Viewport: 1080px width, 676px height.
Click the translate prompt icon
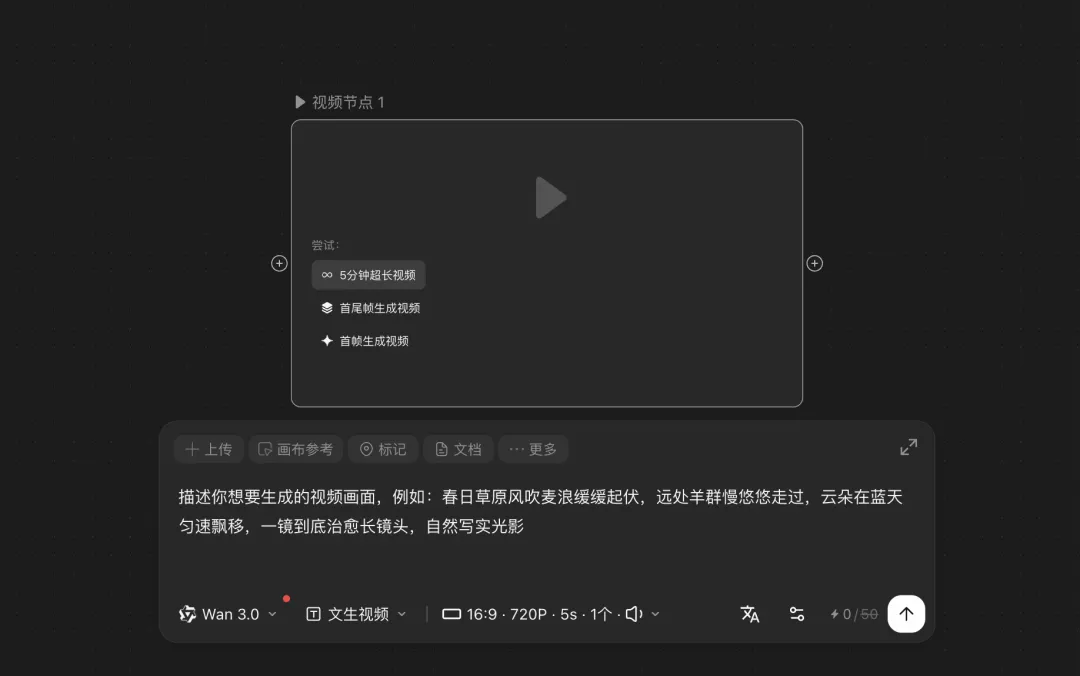coord(749,614)
